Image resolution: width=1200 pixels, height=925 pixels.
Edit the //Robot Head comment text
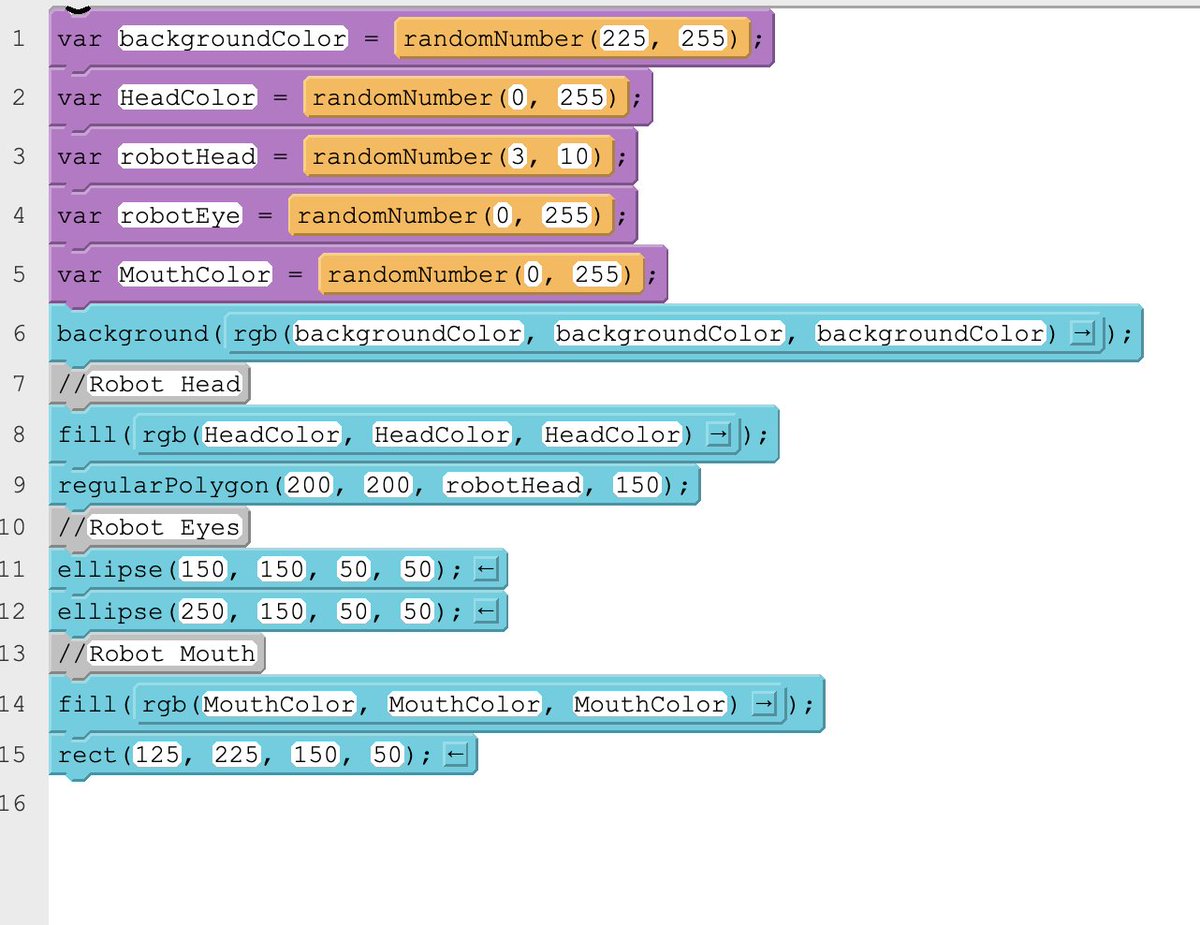click(x=164, y=384)
